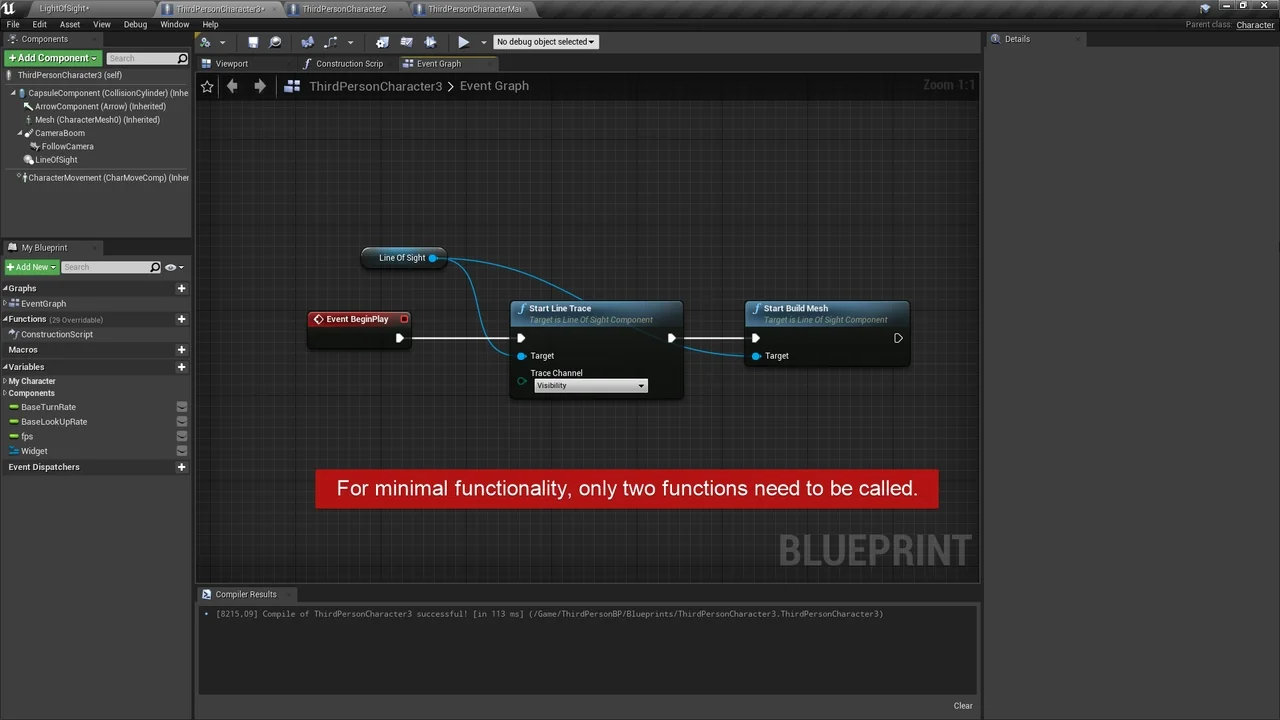1280x720 pixels.
Task: Compile the Blueprint using the Compile button
Action: tap(205, 41)
